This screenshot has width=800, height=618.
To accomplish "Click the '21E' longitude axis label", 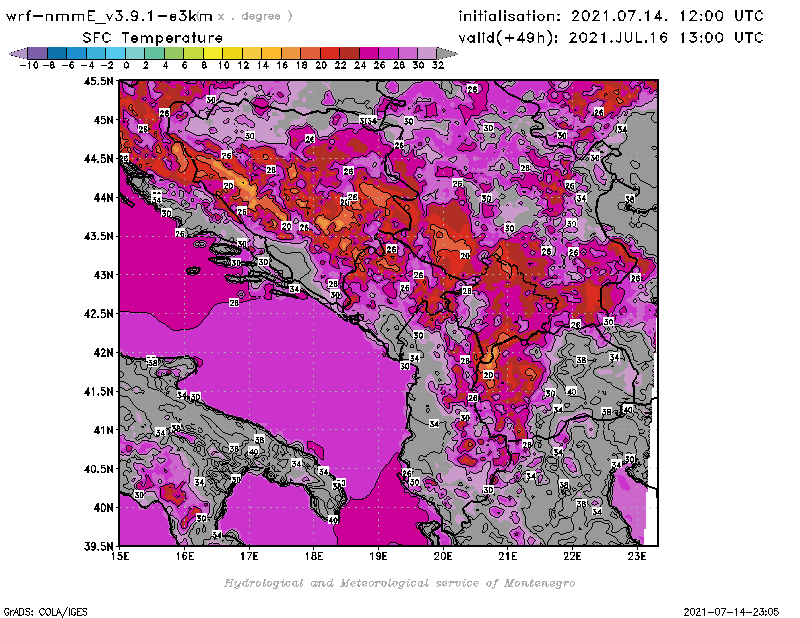I will tap(508, 556).
